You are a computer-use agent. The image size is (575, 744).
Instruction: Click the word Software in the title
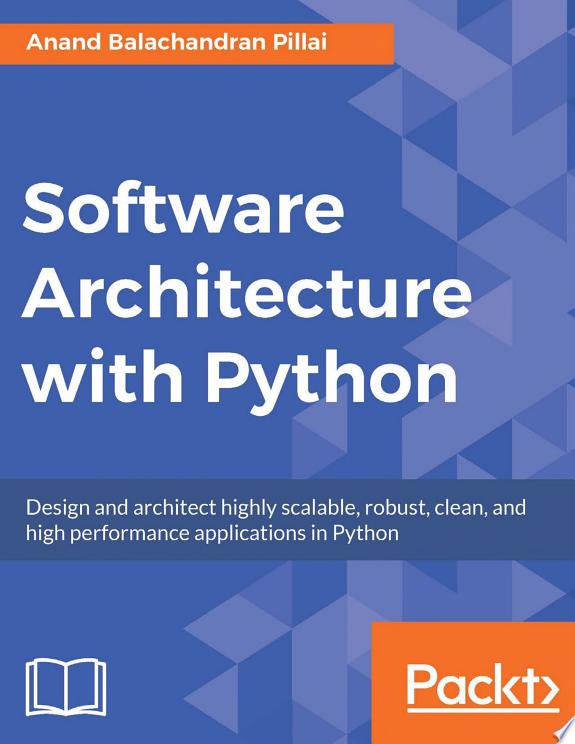tap(183, 207)
